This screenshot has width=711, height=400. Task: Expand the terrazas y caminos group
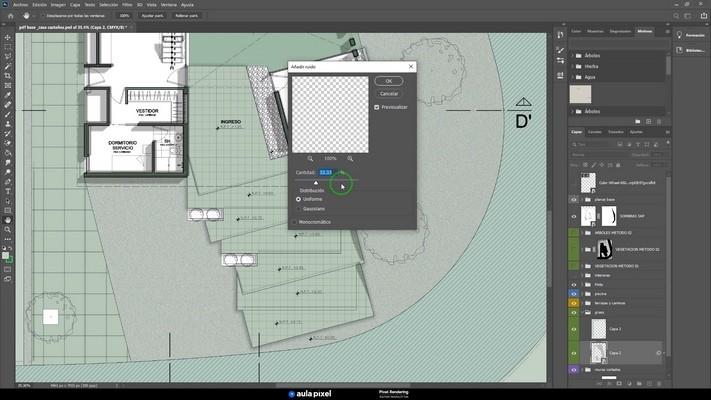[582, 303]
